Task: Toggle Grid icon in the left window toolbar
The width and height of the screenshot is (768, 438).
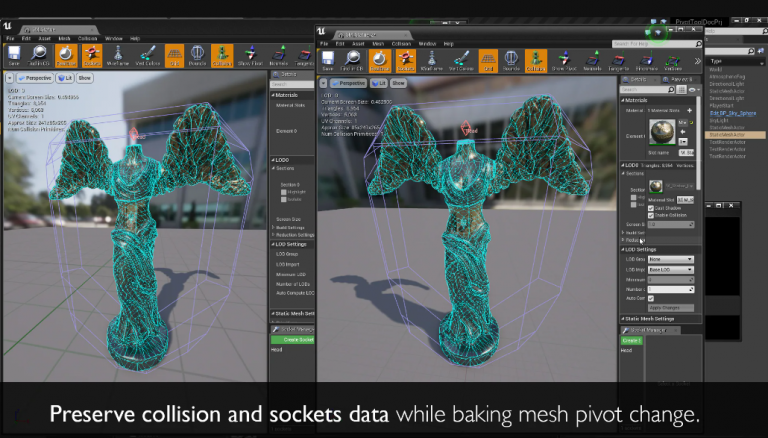Action: click(x=174, y=55)
